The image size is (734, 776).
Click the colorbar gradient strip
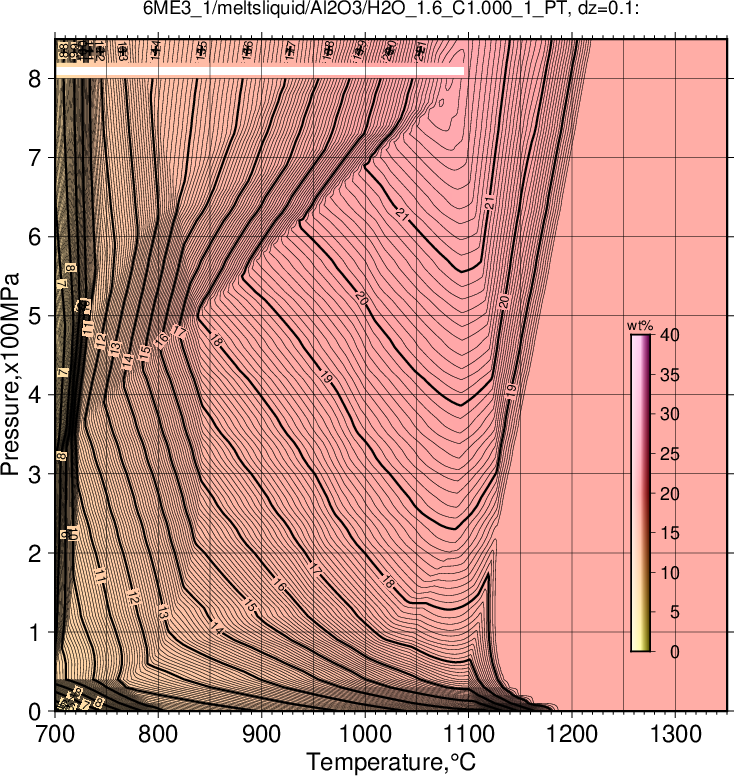point(640,493)
